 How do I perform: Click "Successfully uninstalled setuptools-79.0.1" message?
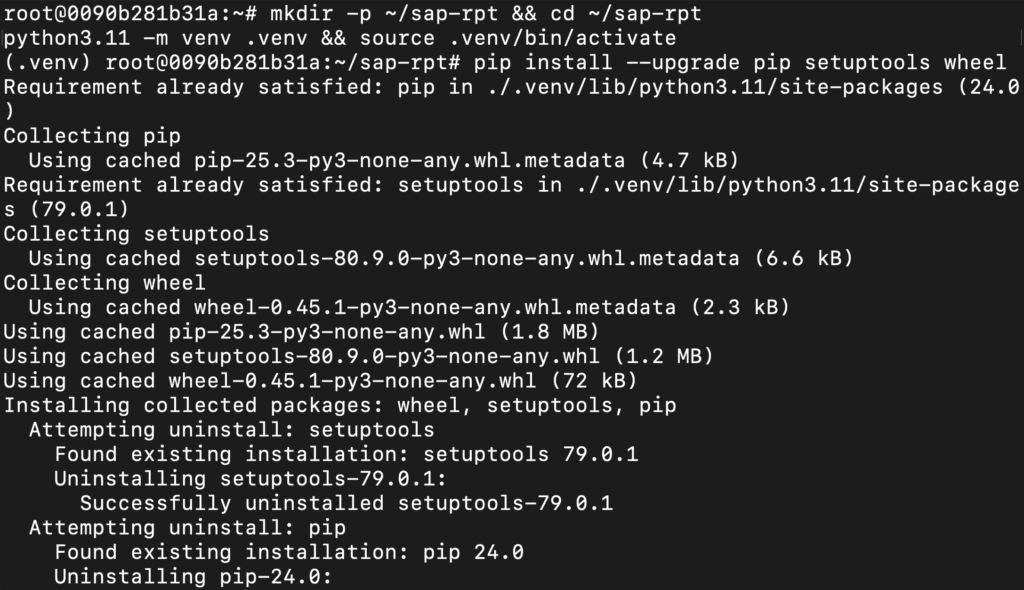pyautogui.click(x=346, y=503)
